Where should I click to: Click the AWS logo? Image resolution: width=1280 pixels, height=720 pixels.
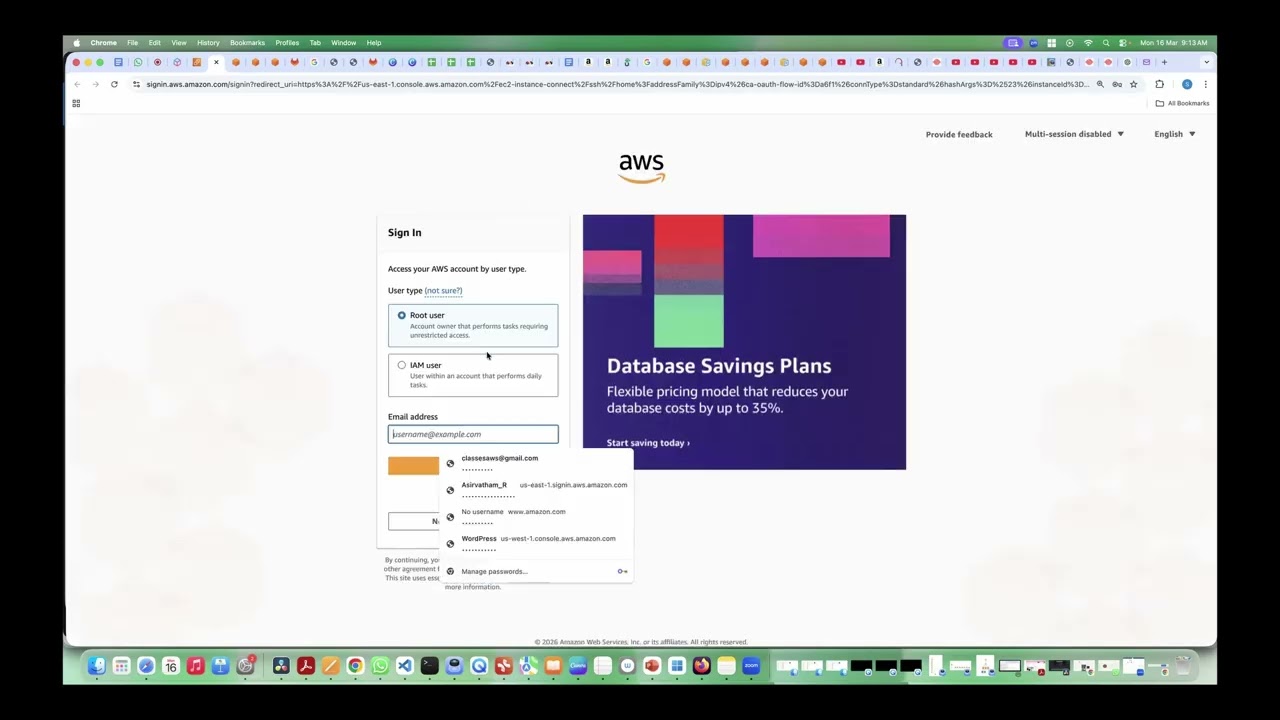pyautogui.click(x=641, y=168)
